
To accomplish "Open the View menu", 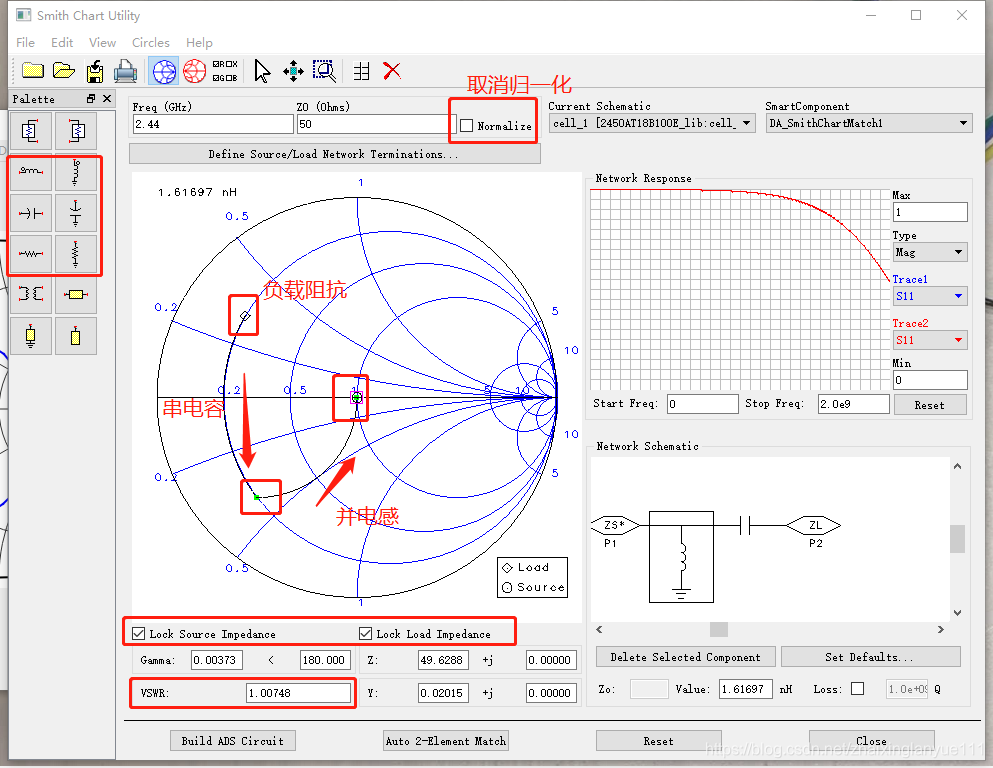I will (103, 42).
